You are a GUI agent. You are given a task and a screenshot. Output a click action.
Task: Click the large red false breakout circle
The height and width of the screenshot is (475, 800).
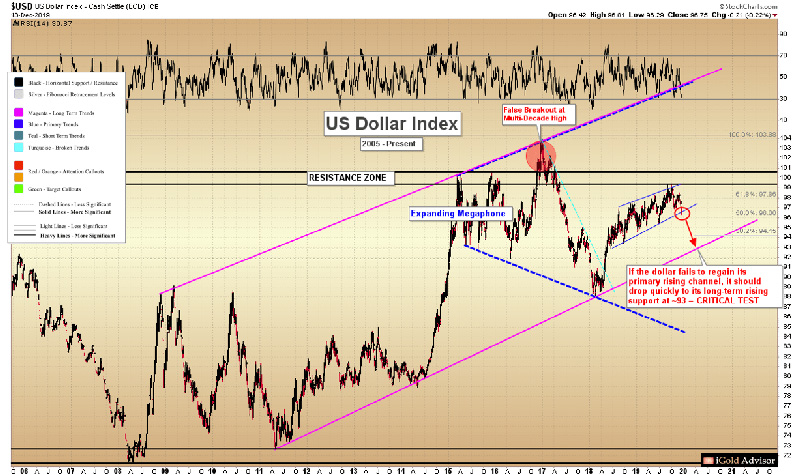tap(541, 155)
